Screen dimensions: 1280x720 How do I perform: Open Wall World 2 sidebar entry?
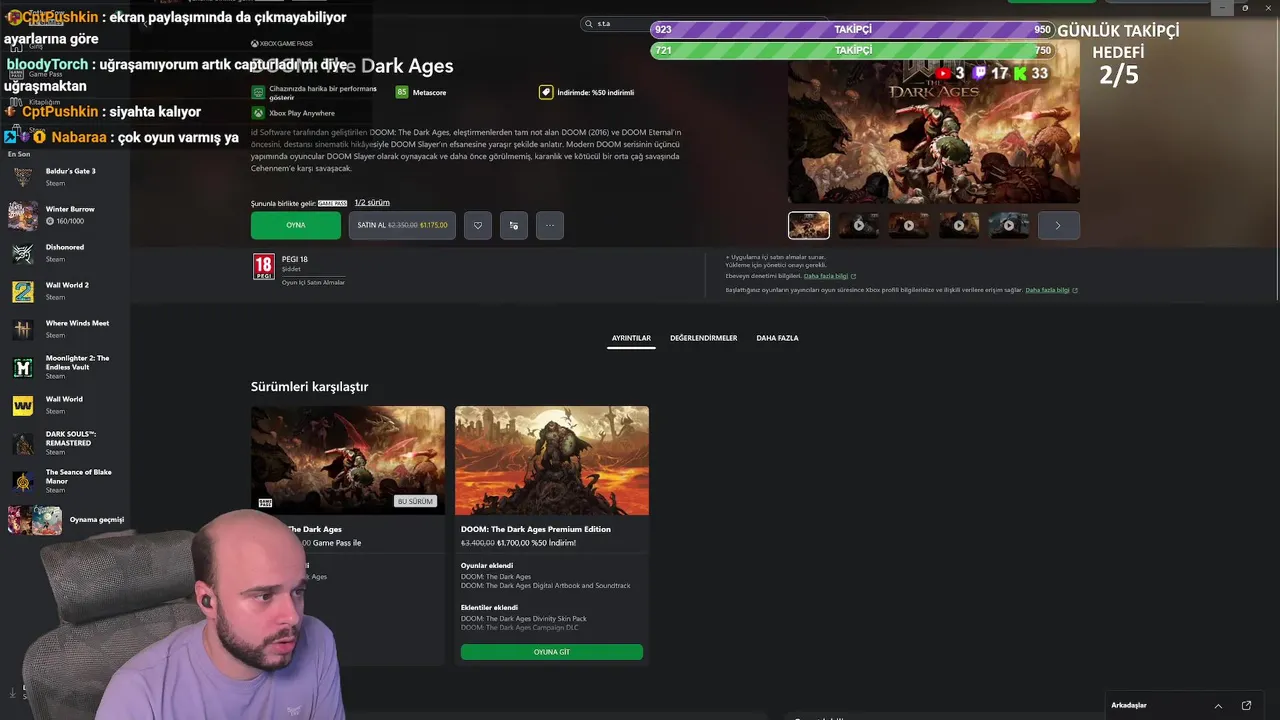[65, 291]
